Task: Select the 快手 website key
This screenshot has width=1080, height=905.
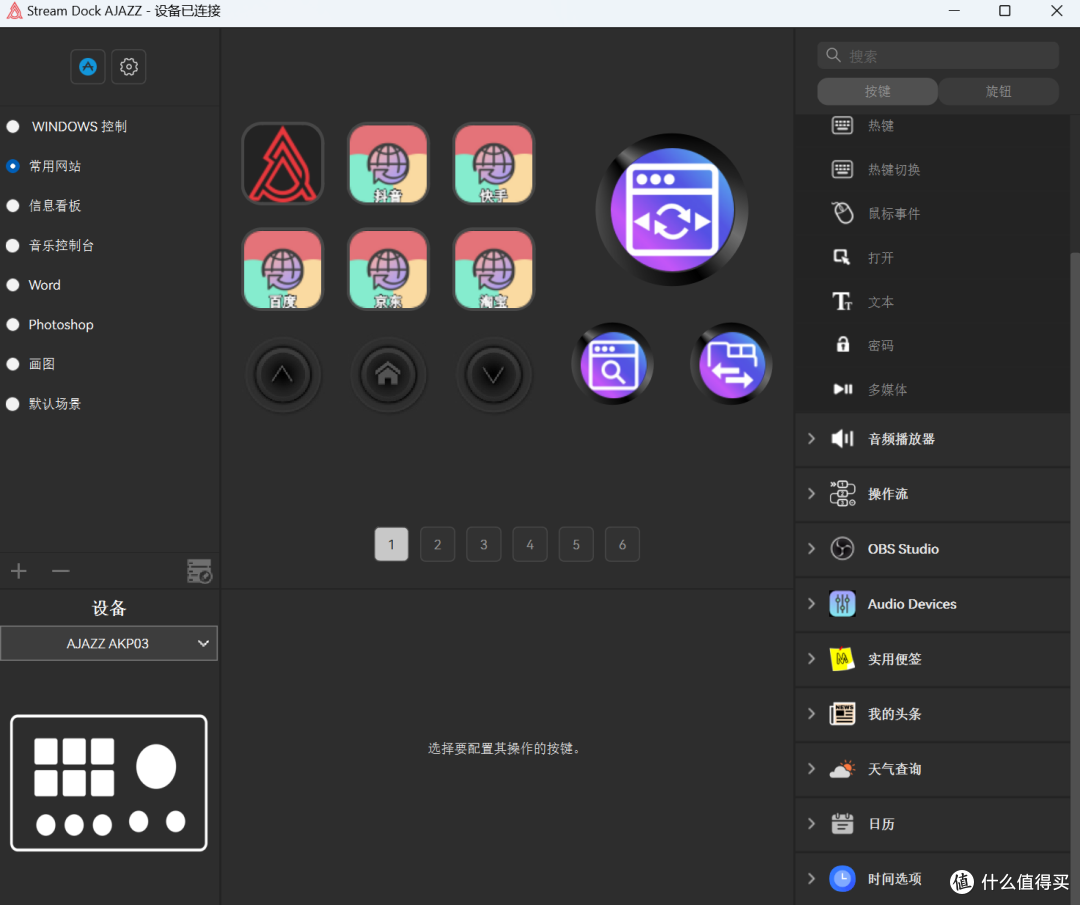Action: click(493, 163)
